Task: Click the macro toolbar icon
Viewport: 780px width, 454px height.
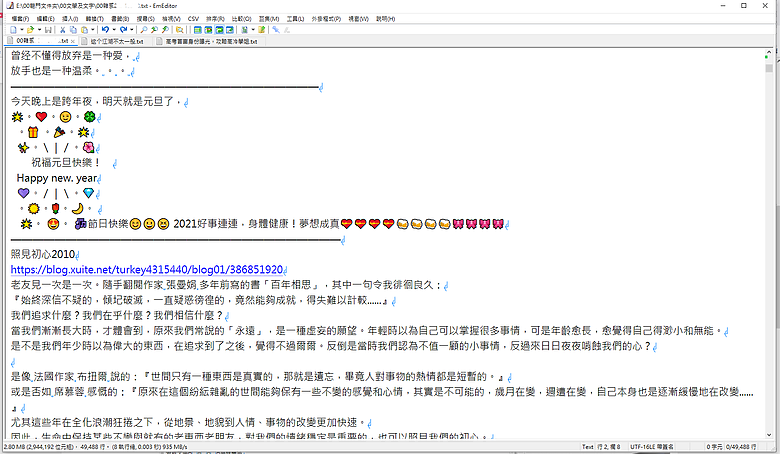Action: pyautogui.click(x=244, y=30)
